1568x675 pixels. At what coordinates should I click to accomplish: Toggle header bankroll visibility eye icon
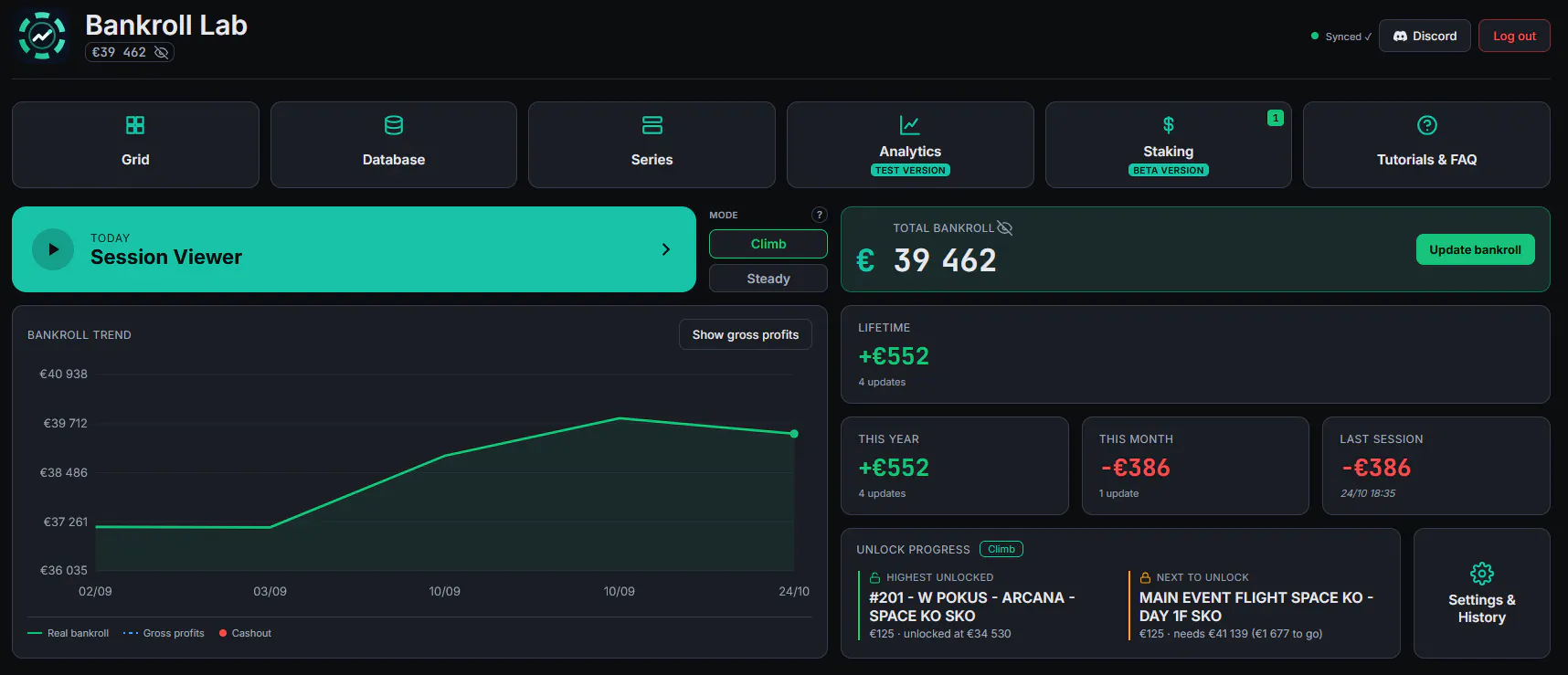click(162, 53)
